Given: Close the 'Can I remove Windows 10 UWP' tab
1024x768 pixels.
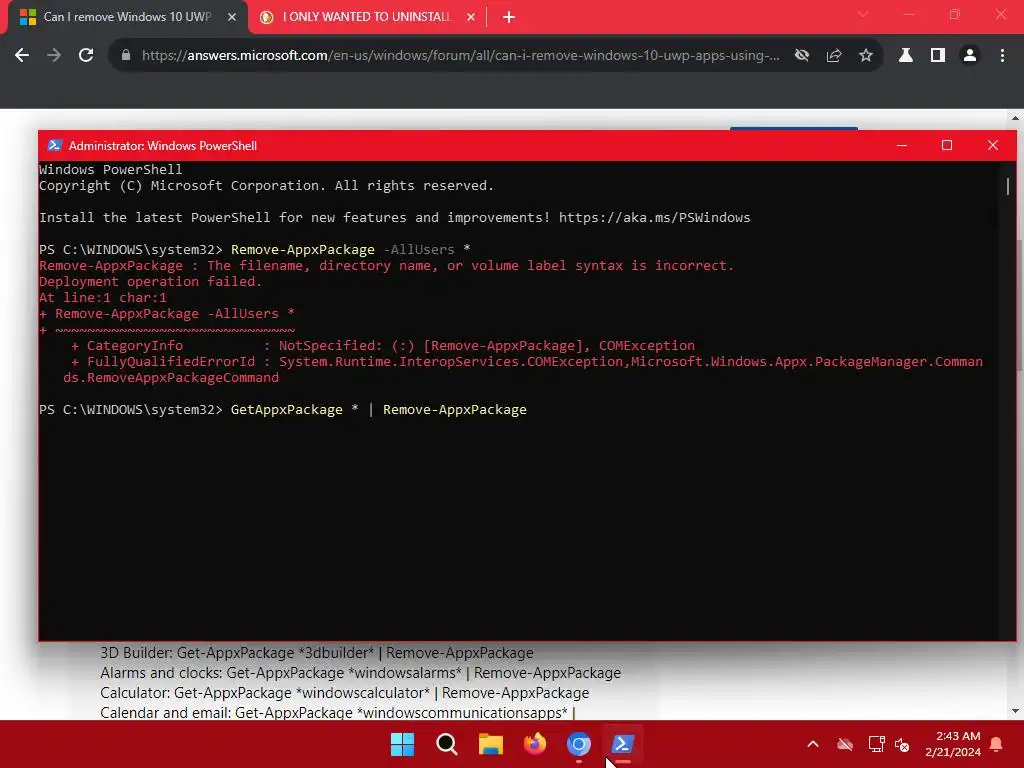Looking at the screenshot, I should [232, 17].
